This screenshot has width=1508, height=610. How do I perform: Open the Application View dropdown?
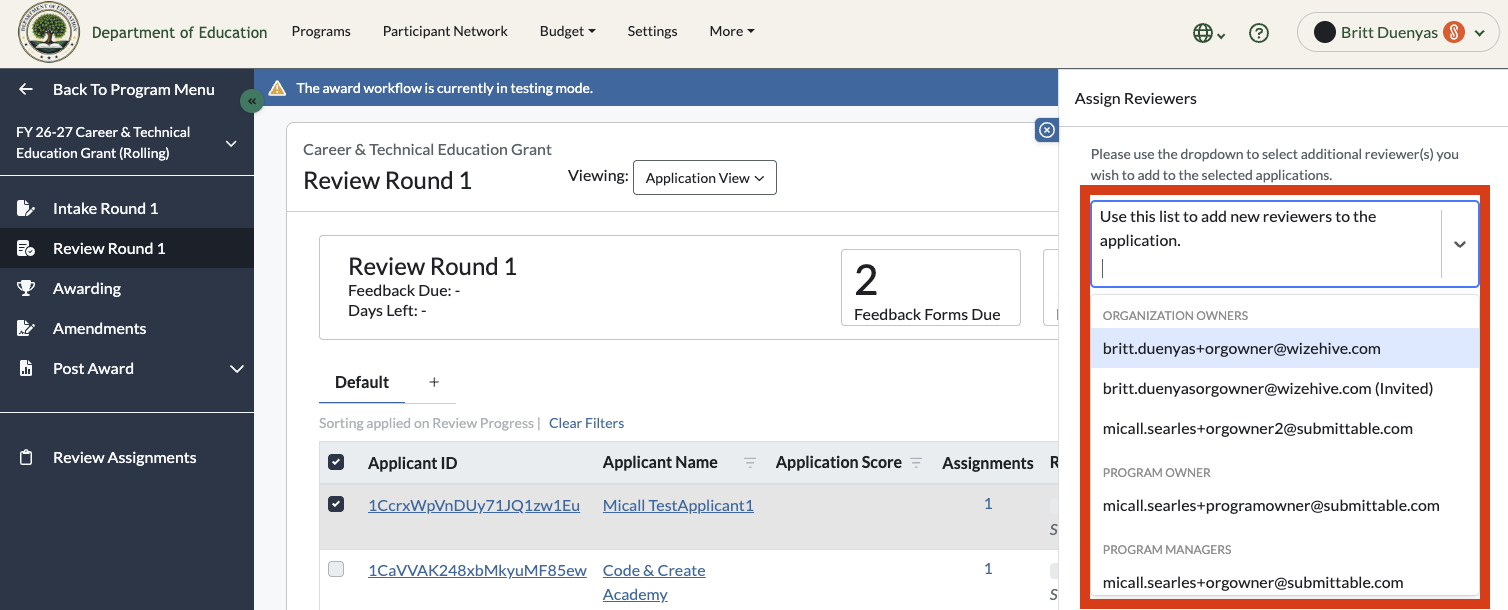click(x=705, y=178)
